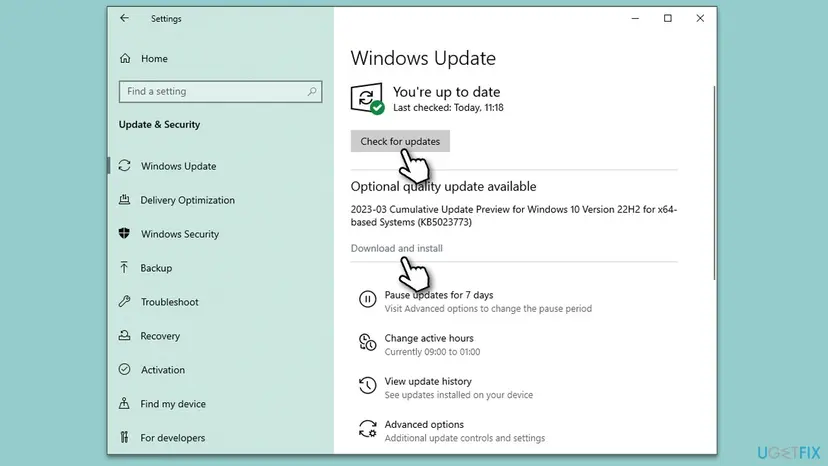Go to Settings Home
828x466 pixels.
154,59
